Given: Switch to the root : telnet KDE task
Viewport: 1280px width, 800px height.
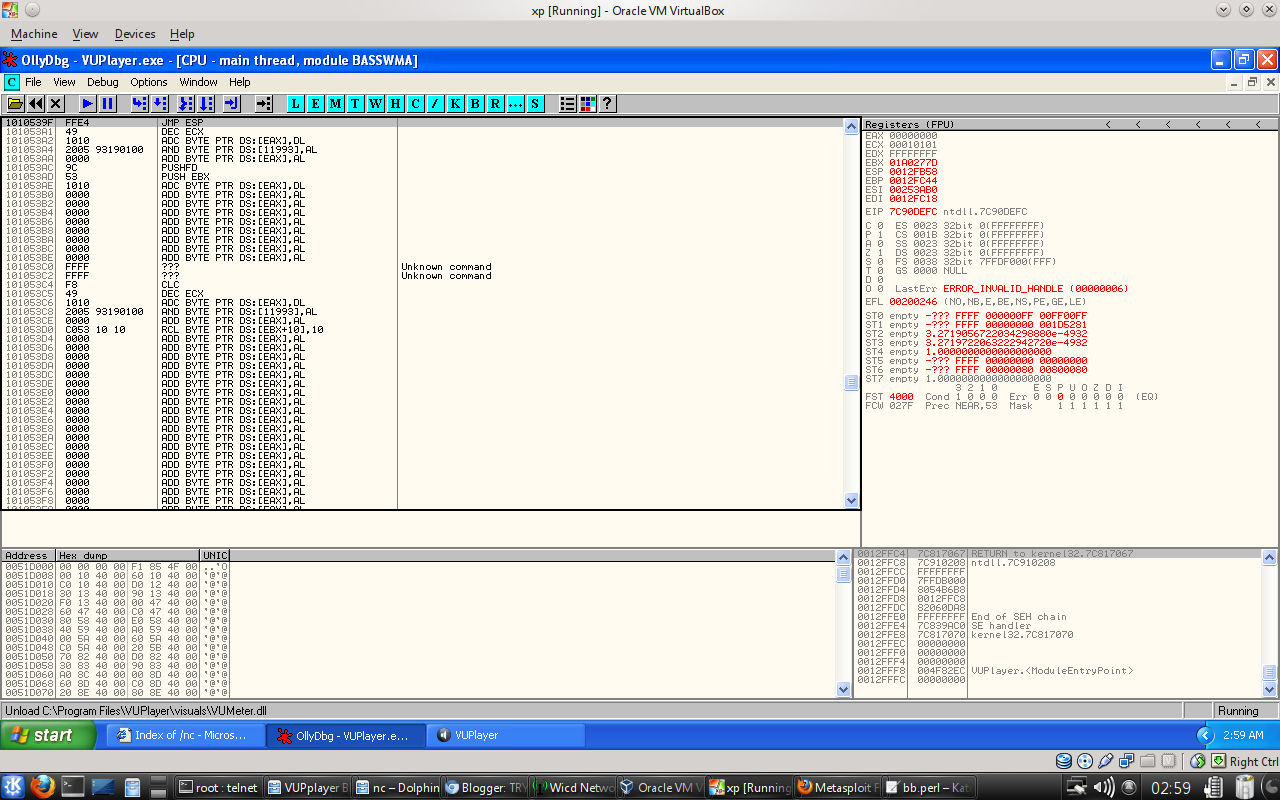Looking at the screenshot, I should (219, 787).
